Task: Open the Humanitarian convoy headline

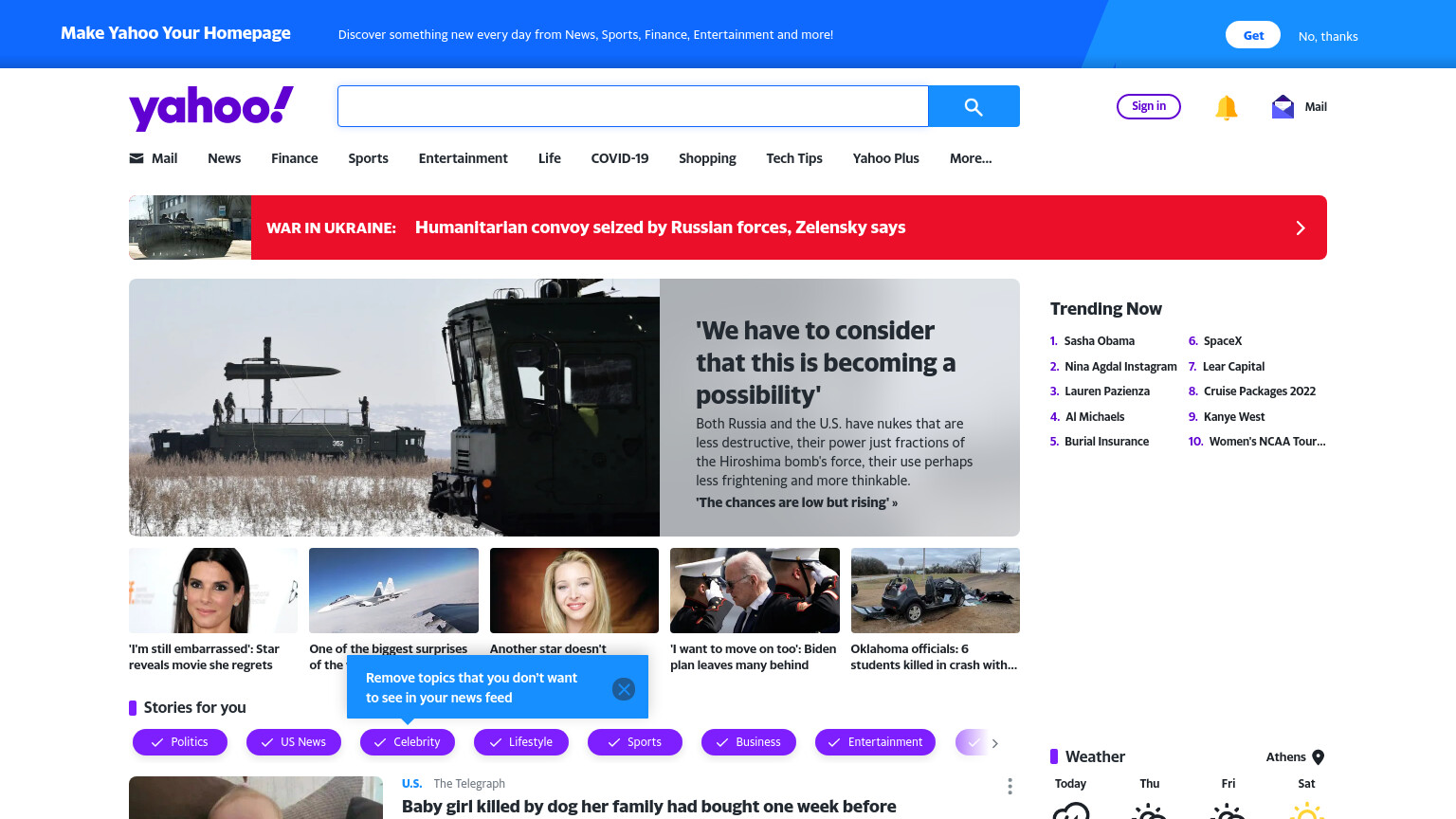Action: pos(660,227)
